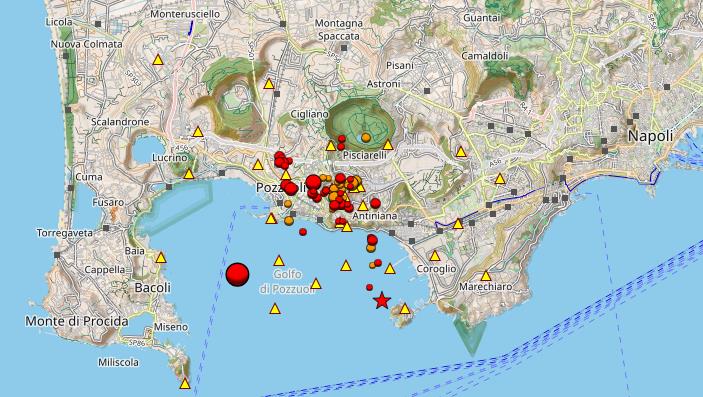Viewport: 703px width, 397px height.
Task: Select the Pisciarelli place label
Action: (365, 155)
